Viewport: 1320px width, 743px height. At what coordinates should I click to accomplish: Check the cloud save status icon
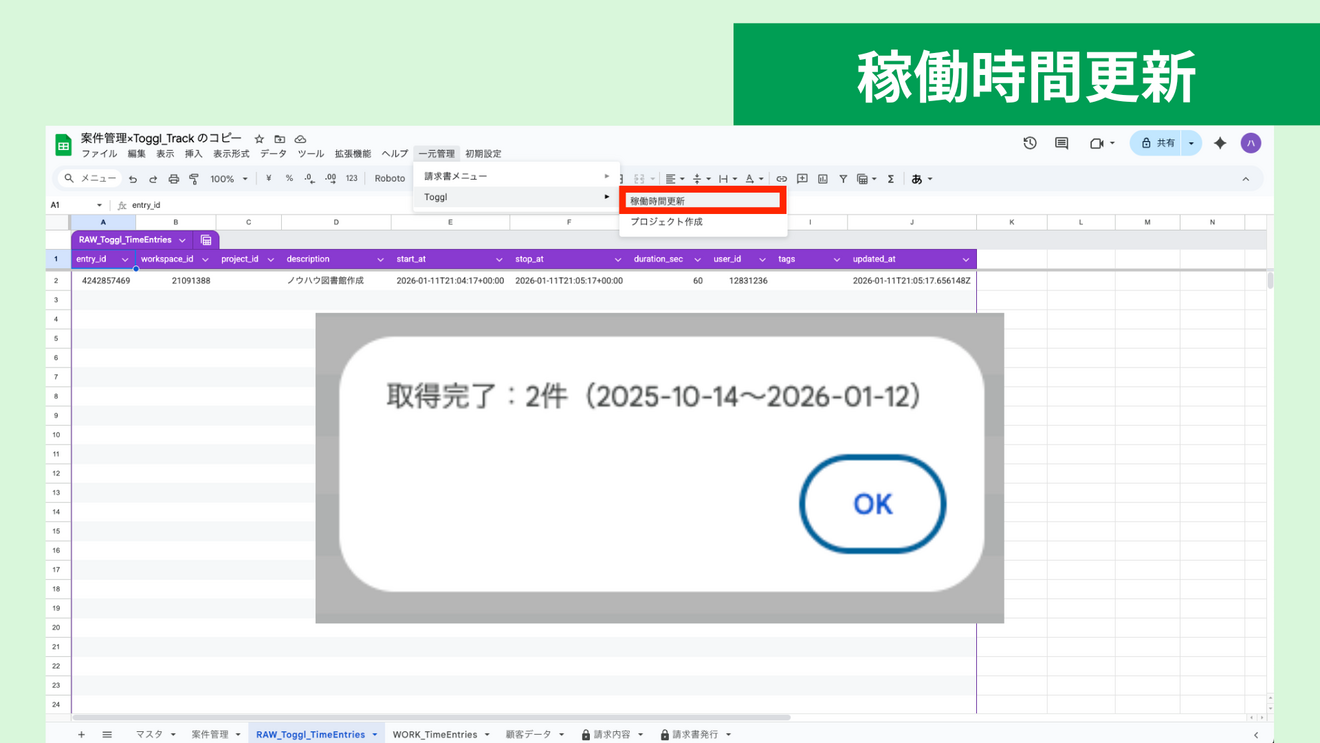tap(300, 139)
